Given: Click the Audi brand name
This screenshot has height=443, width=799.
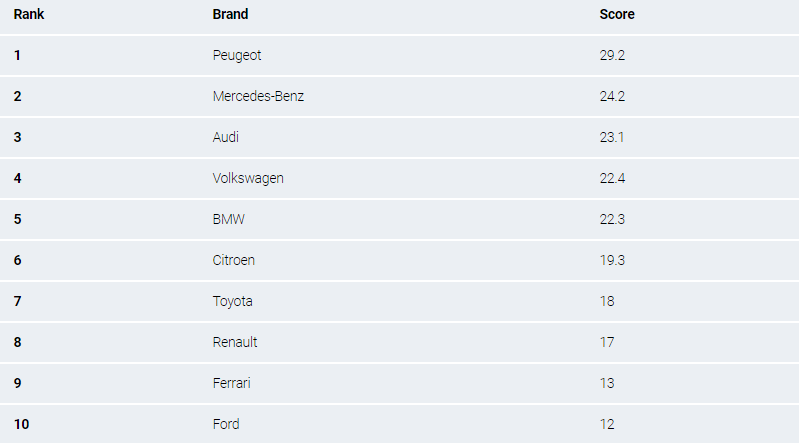Looking at the screenshot, I should click(x=226, y=137).
